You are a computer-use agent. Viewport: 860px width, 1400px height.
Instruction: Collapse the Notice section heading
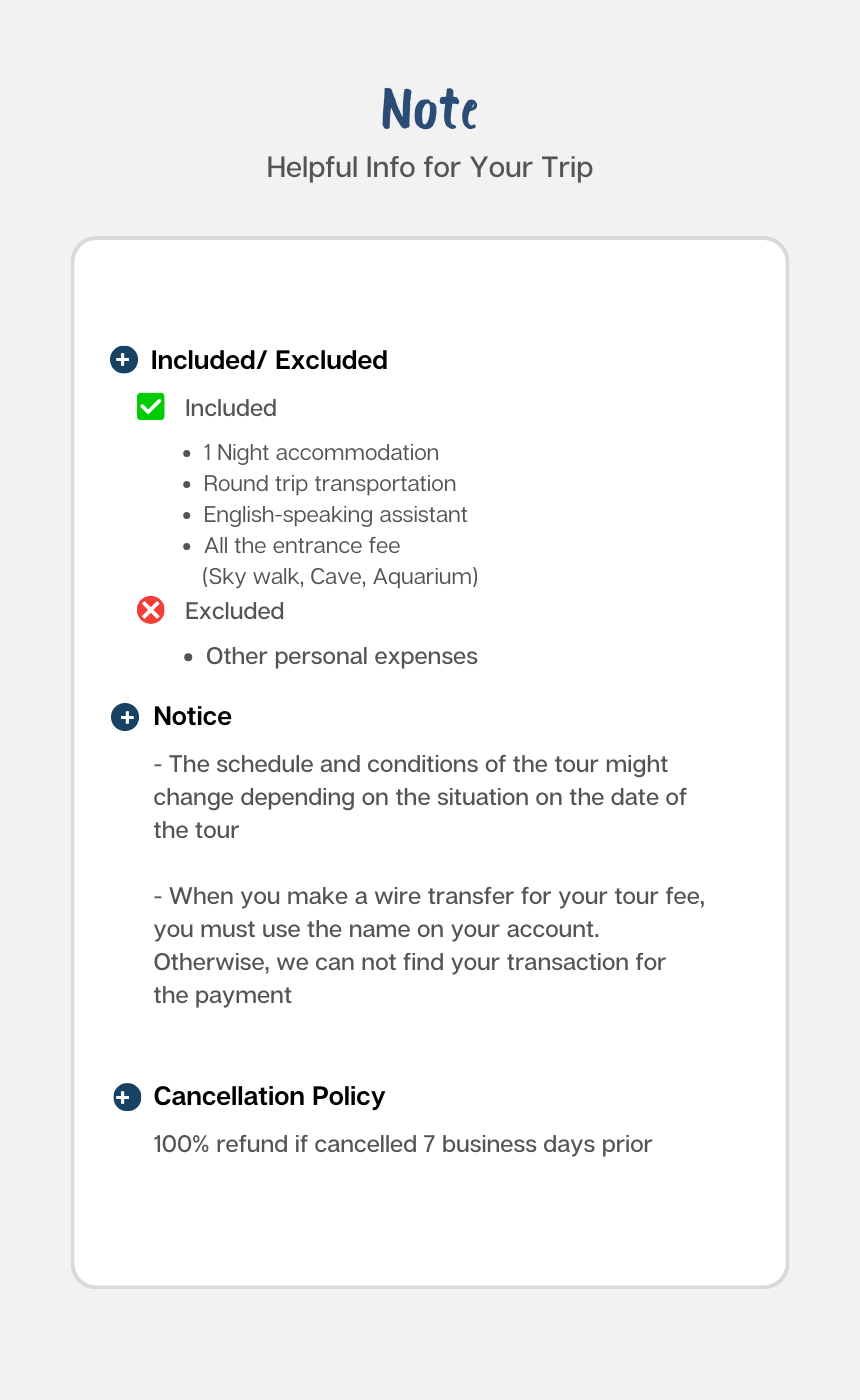point(192,716)
